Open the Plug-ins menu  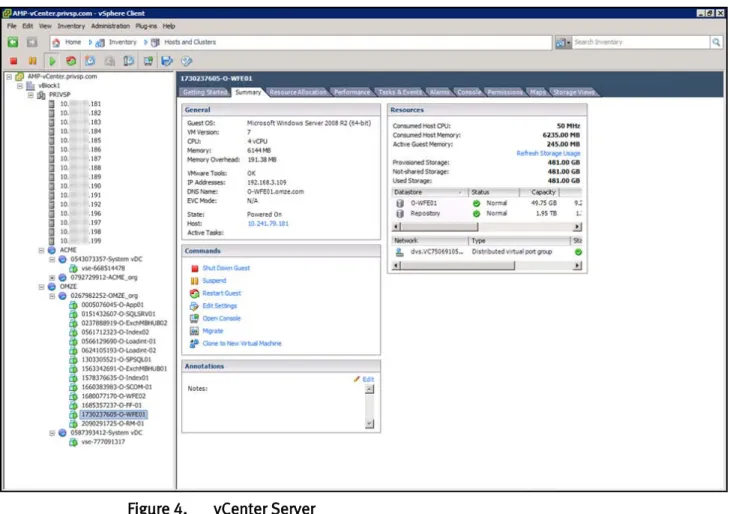click(x=146, y=26)
